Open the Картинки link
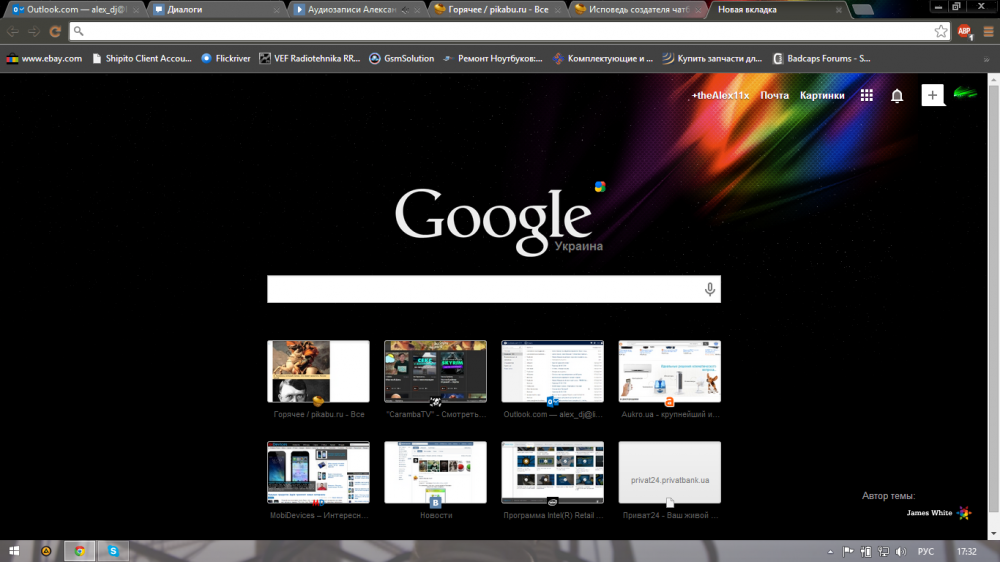This screenshot has width=1000, height=562. point(822,96)
